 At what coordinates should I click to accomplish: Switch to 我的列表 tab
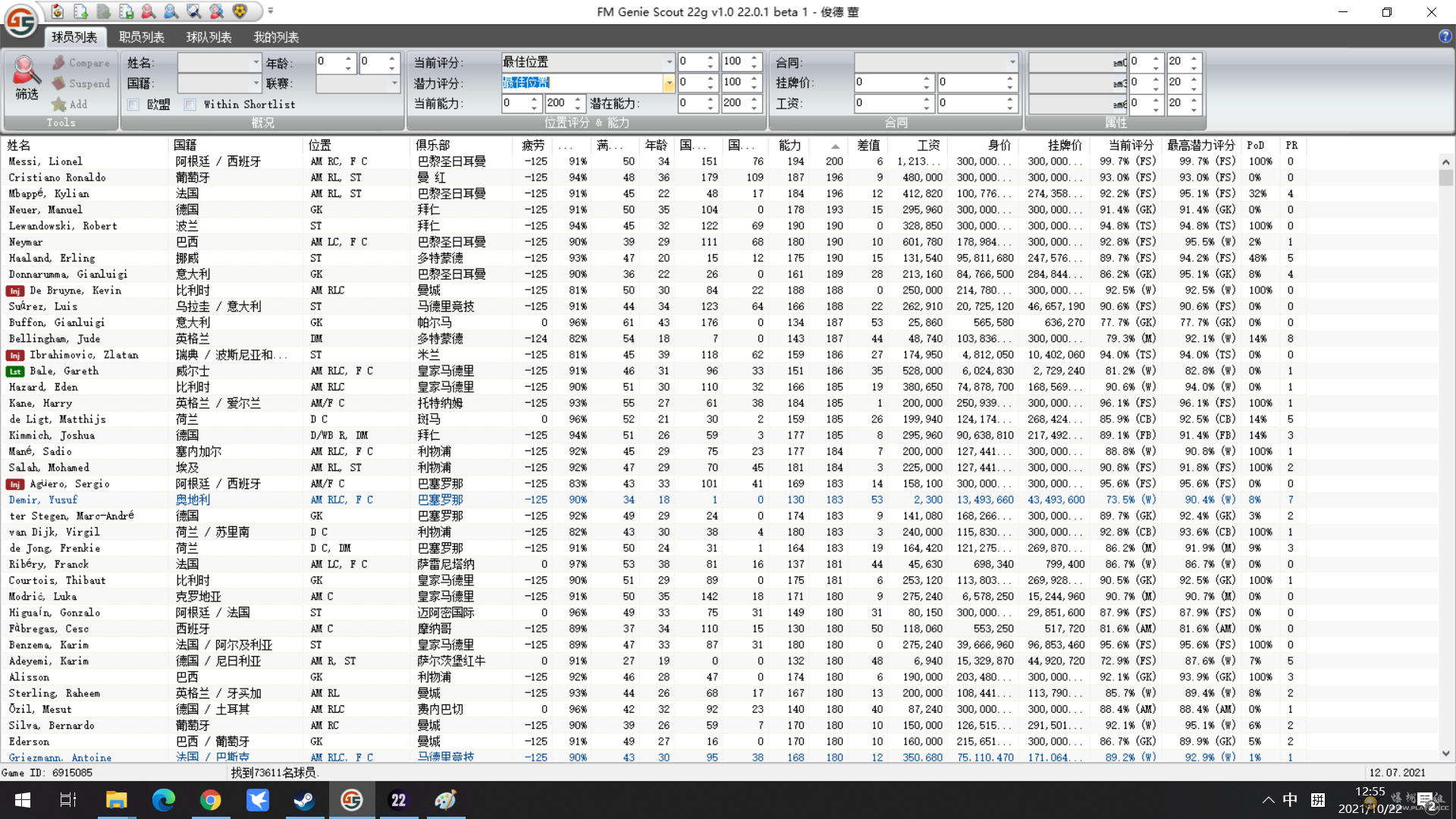276,37
